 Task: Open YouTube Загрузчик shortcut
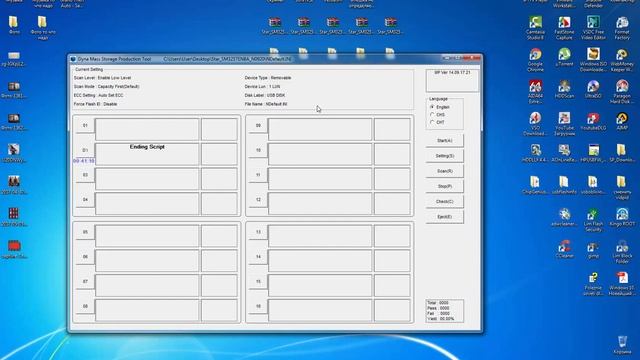click(564, 124)
